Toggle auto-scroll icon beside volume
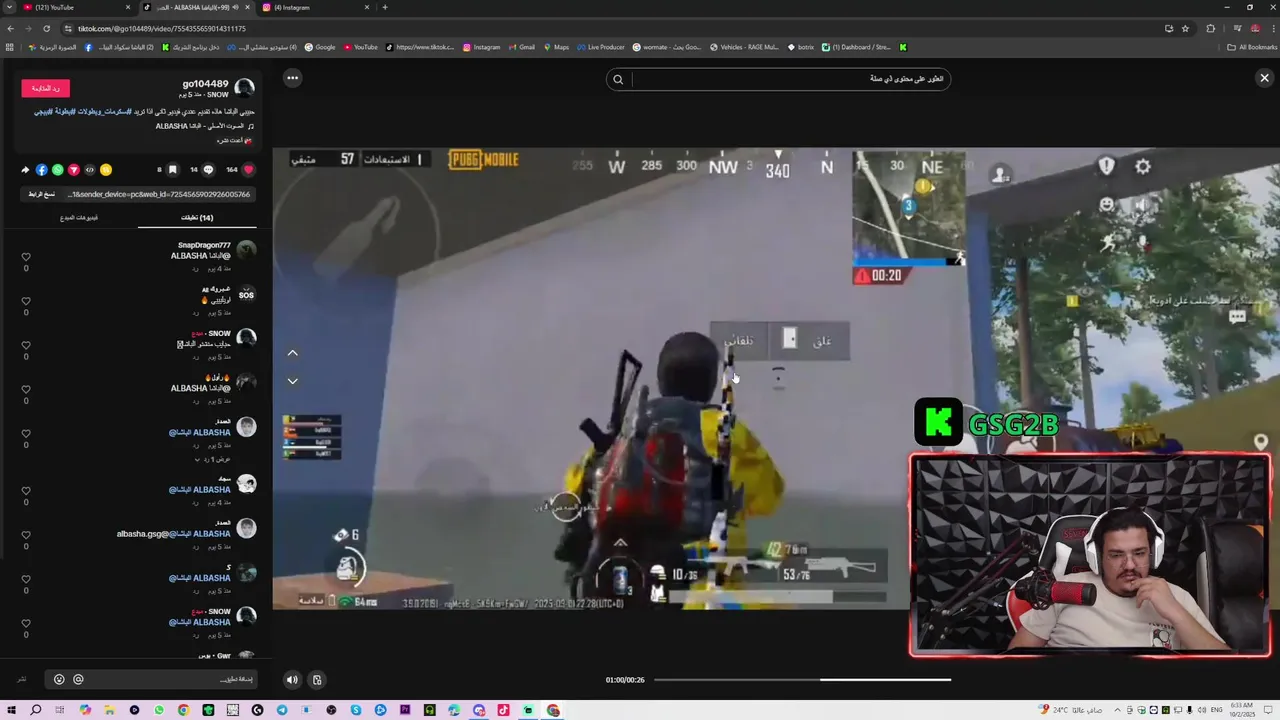1280x720 pixels. (317, 680)
